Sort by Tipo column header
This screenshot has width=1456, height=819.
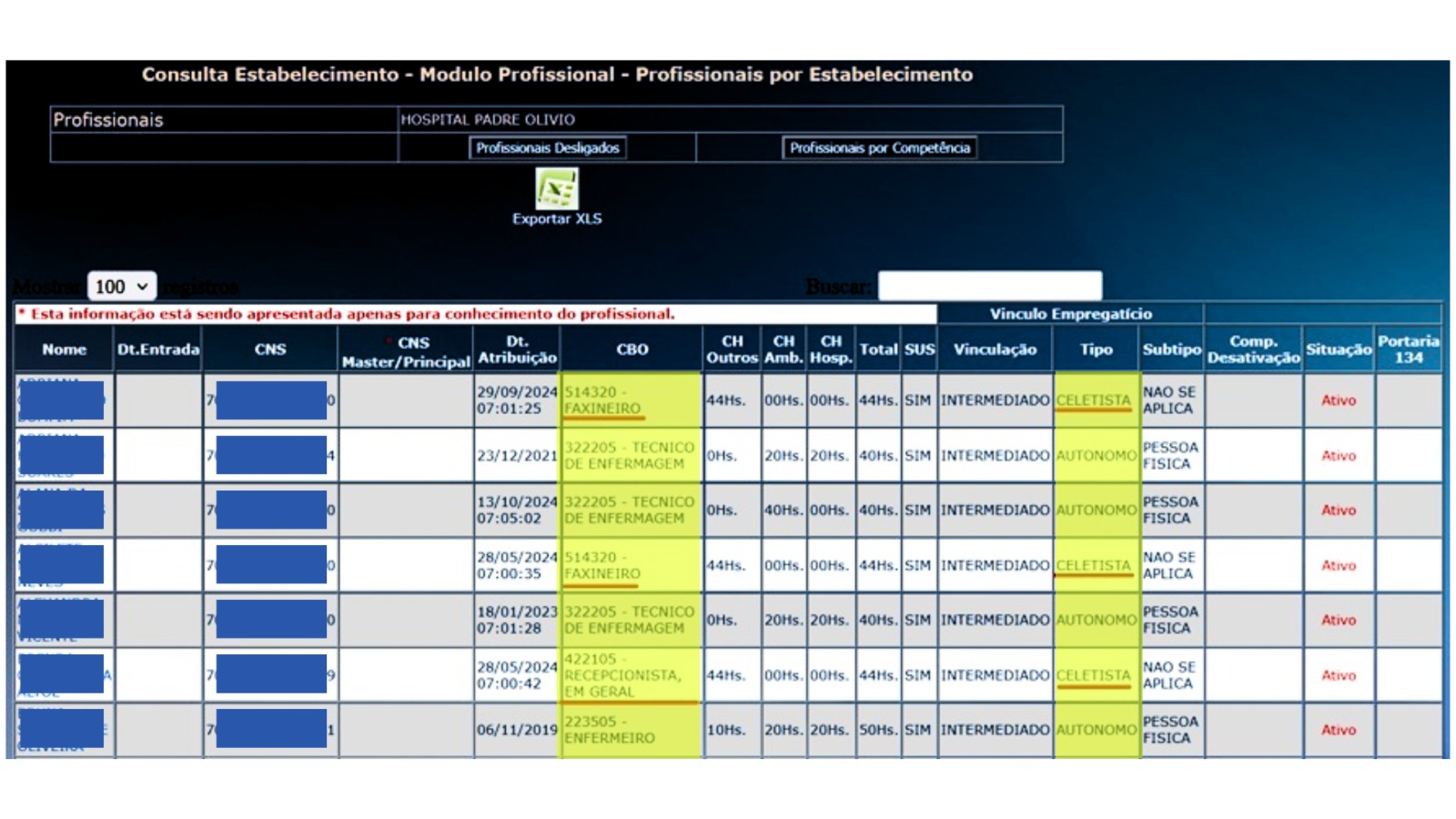1096,349
